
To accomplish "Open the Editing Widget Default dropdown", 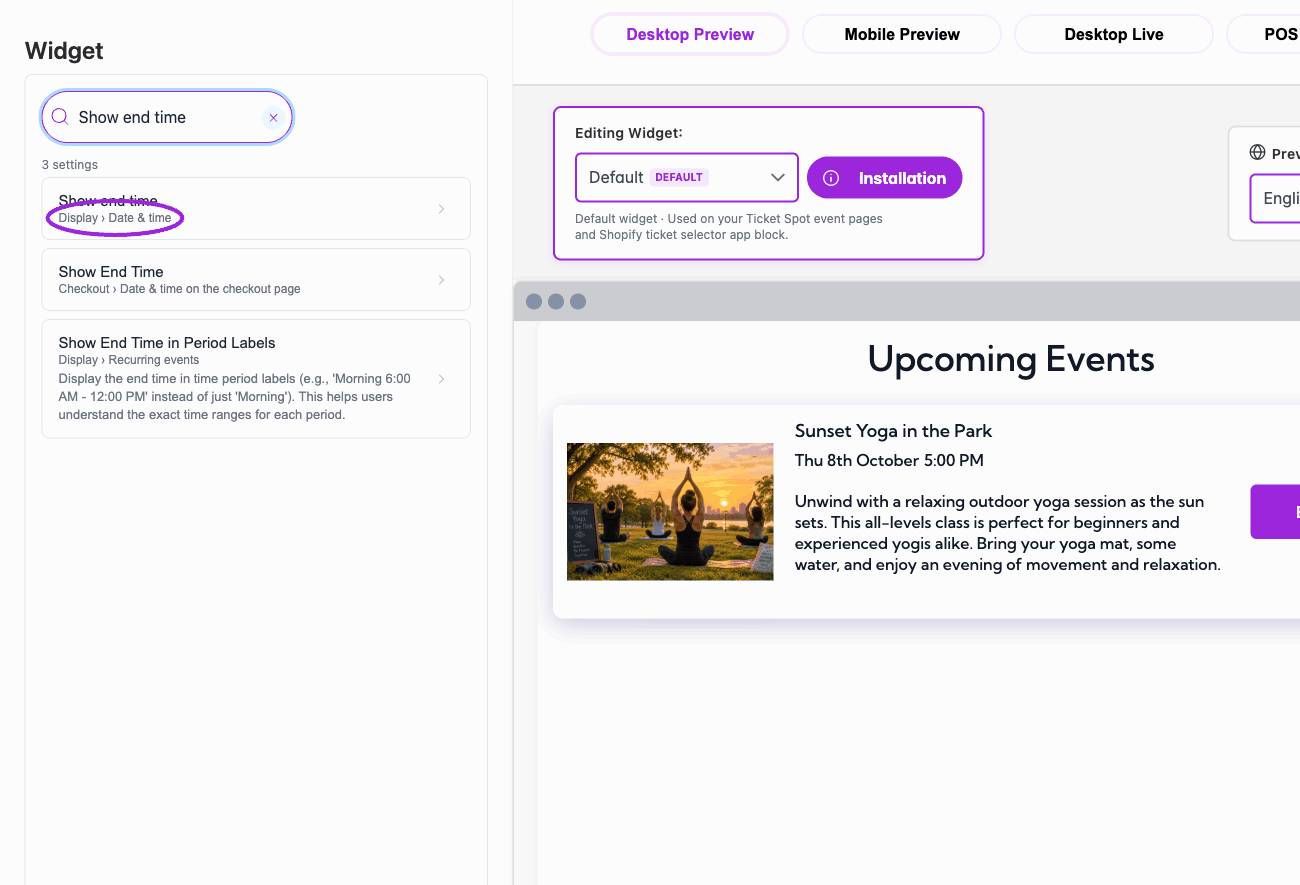I will tap(687, 177).
